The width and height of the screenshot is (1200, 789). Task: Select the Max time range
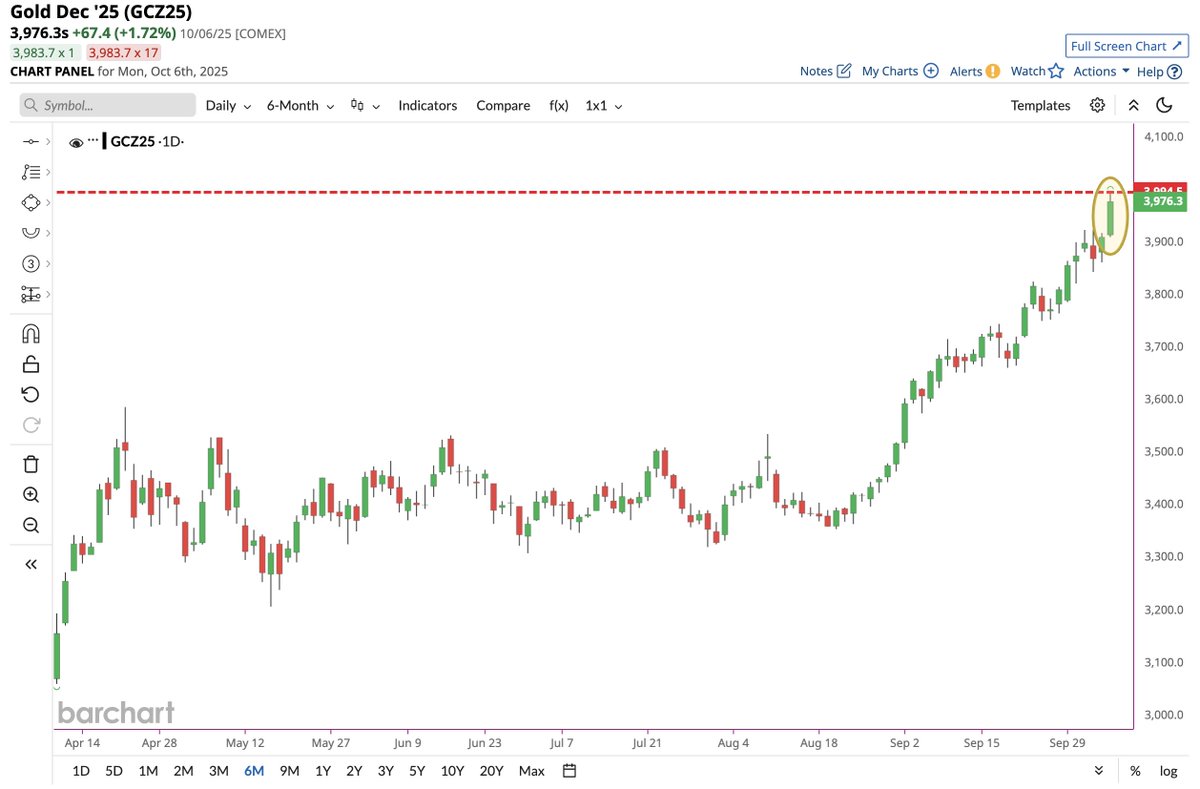[532, 771]
